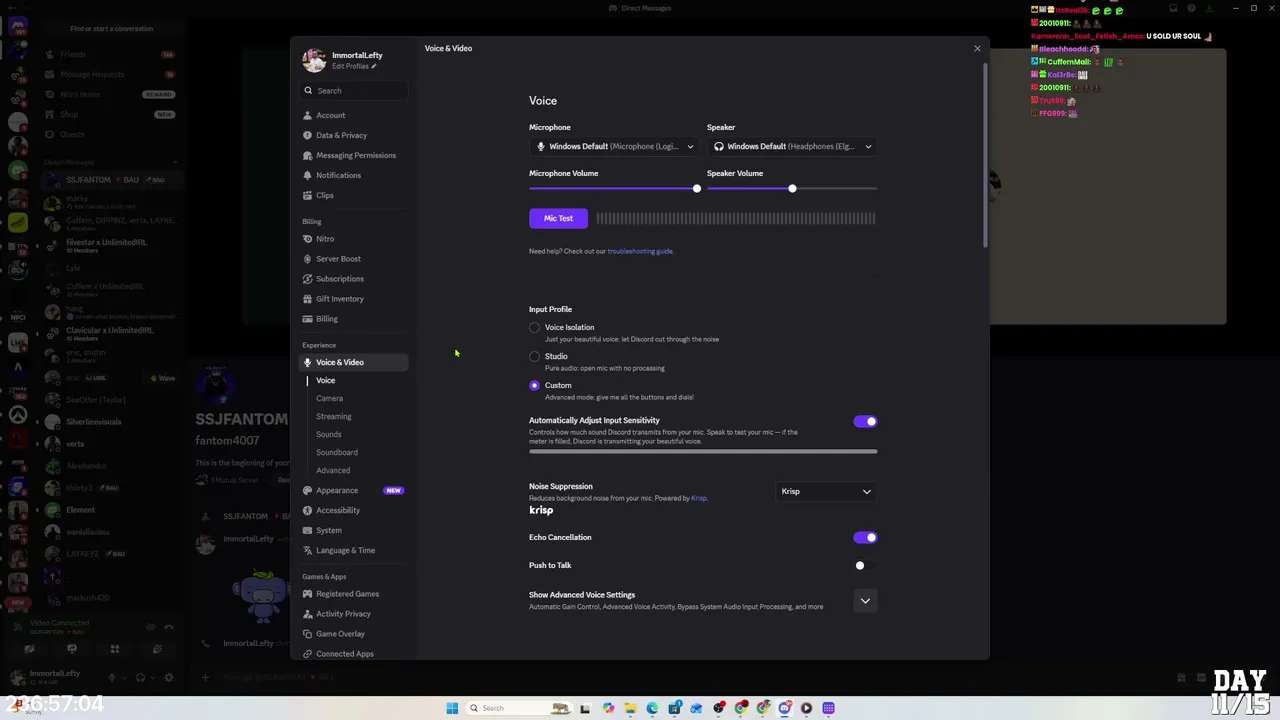Image resolution: width=1280 pixels, height=720 pixels.
Task: Click the Gift Inventory icon
Action: click(x=308, y=299)
